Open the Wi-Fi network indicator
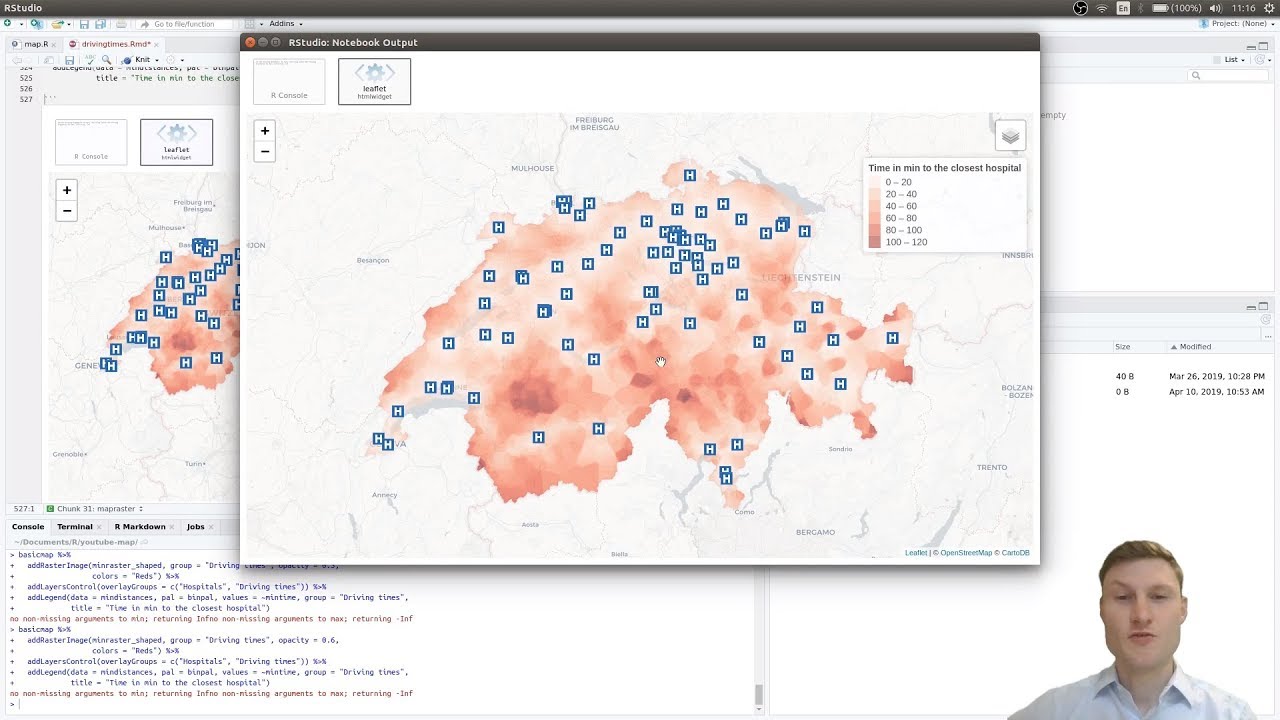The width and height of the screenshot is (1280, 720). 1102,8
